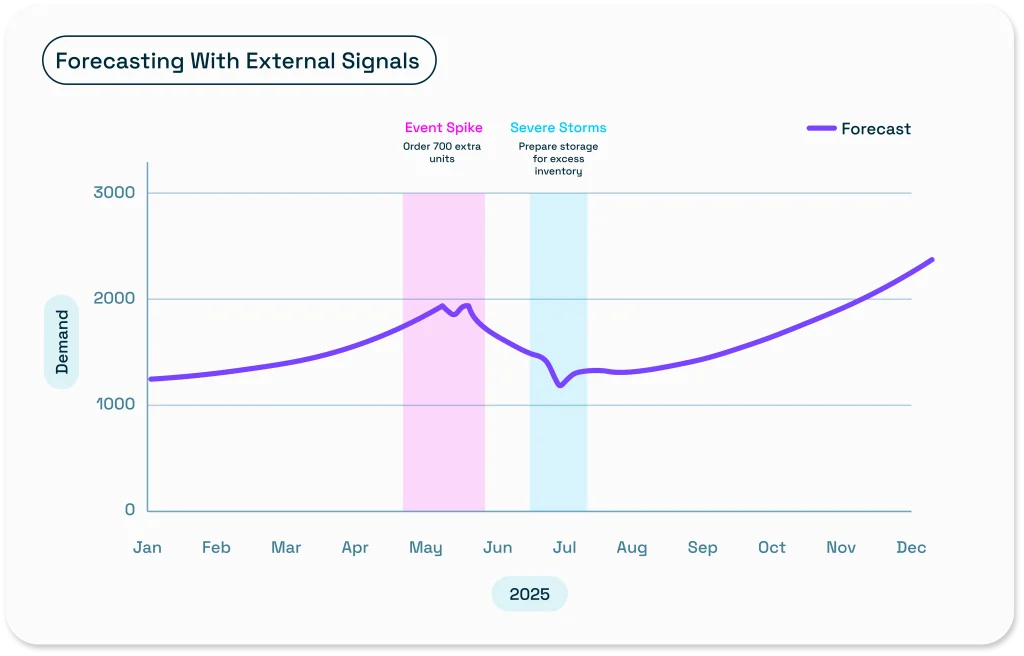Click the Forecasting With External Signals title
Viewport: 1024px width, 656px height.
coord(238,60)
